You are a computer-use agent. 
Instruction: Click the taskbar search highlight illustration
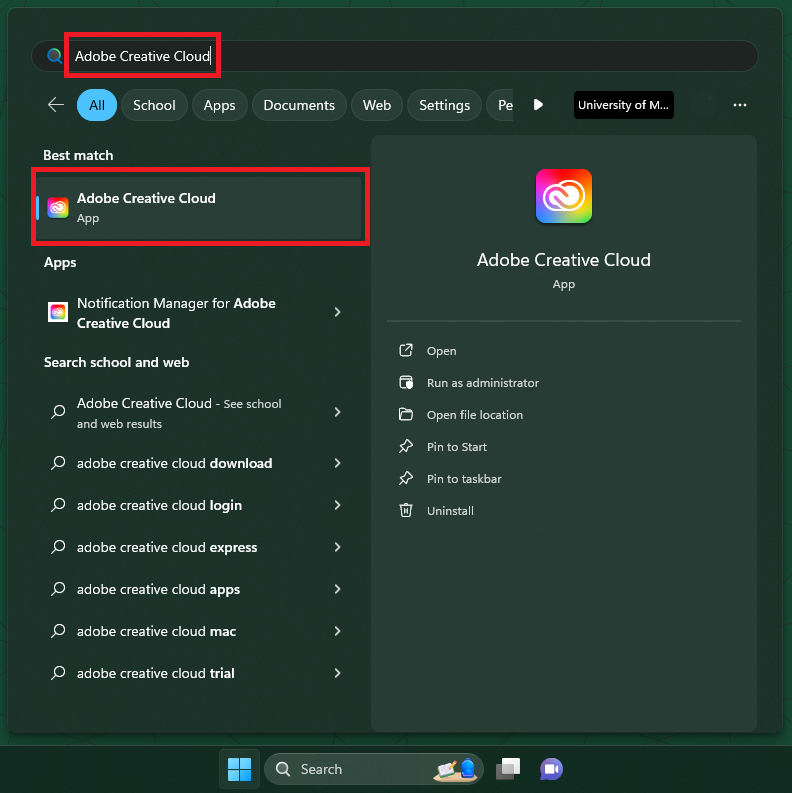point(455,769)
